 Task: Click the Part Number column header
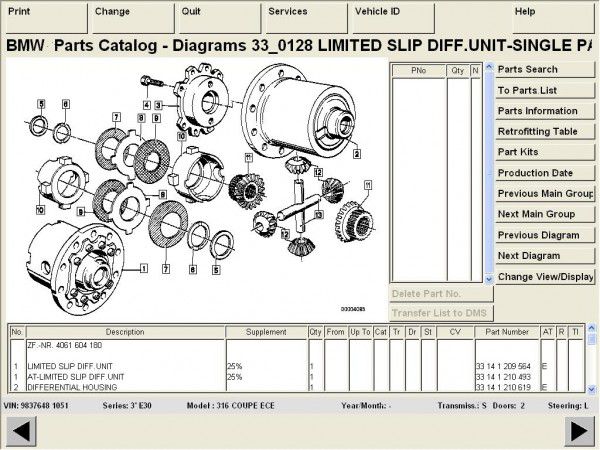point(507,332)
